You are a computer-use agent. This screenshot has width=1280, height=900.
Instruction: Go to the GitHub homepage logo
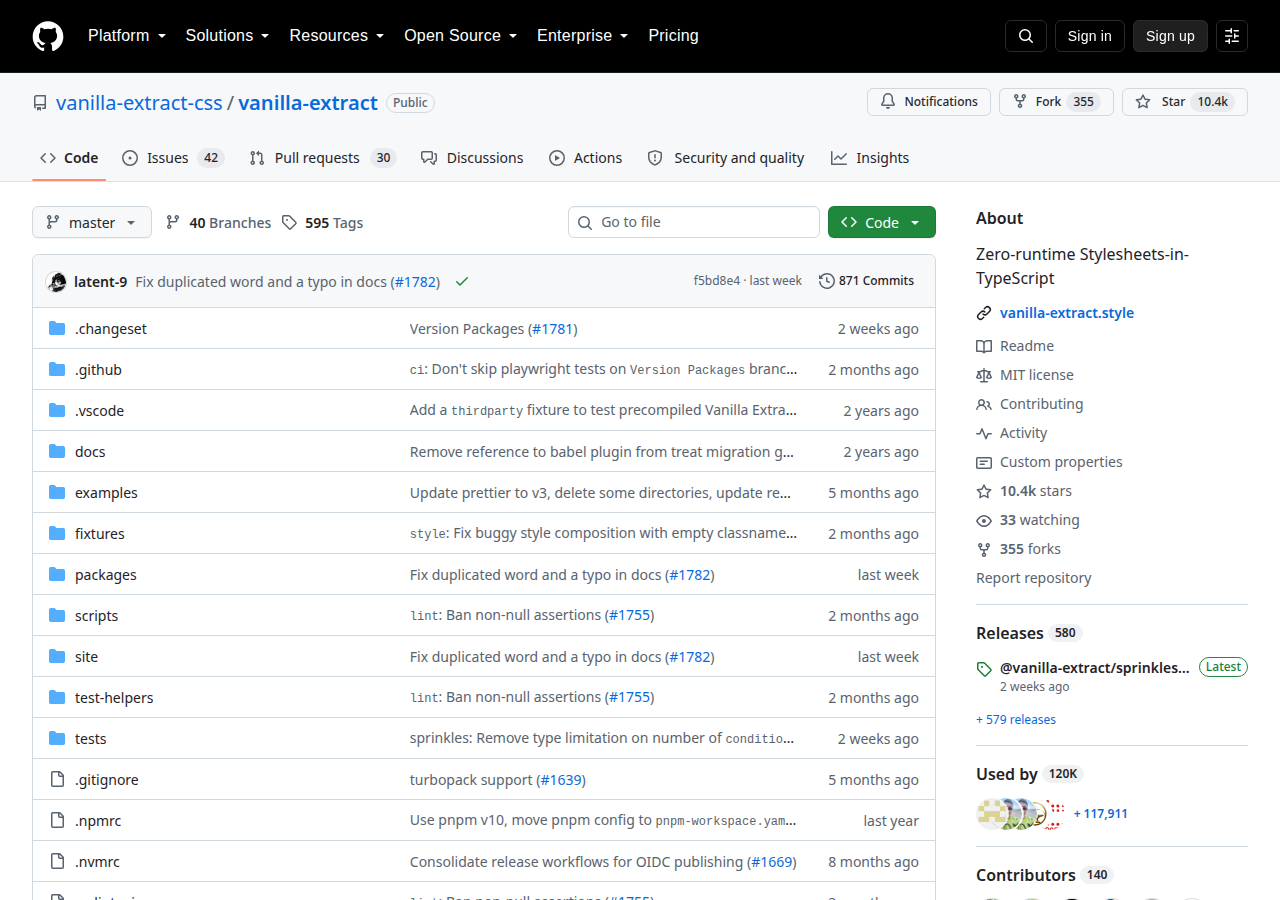point(48,36)
